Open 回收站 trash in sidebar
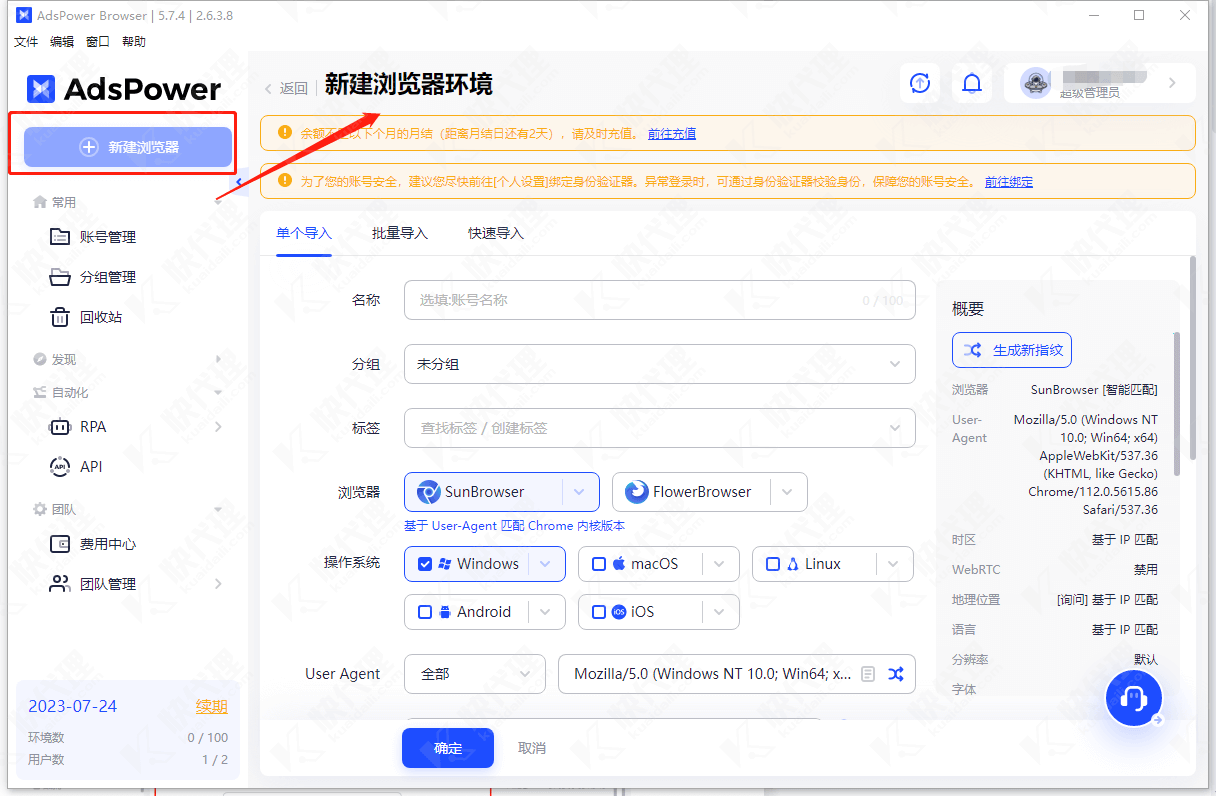1216x796 pixels. tap(100, 317)
